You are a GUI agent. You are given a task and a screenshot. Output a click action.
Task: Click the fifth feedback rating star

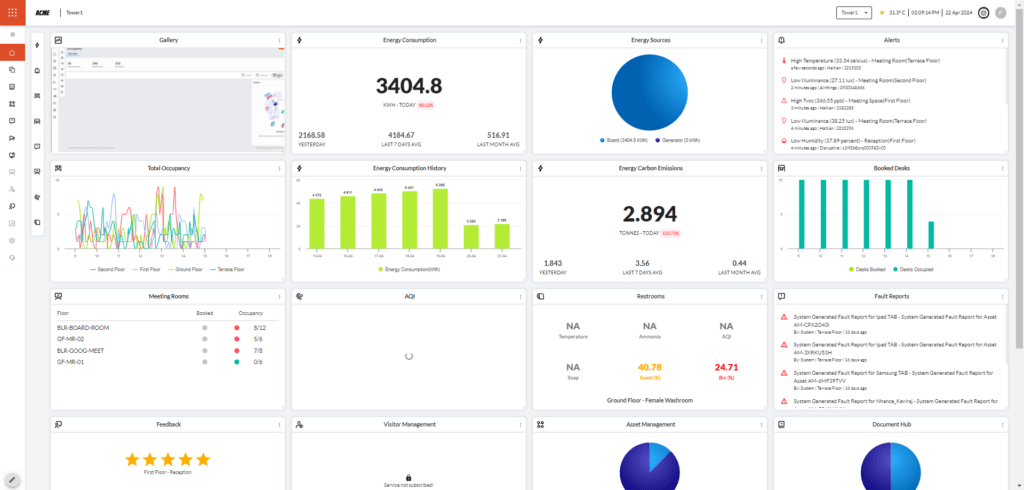tap(204, 459)
